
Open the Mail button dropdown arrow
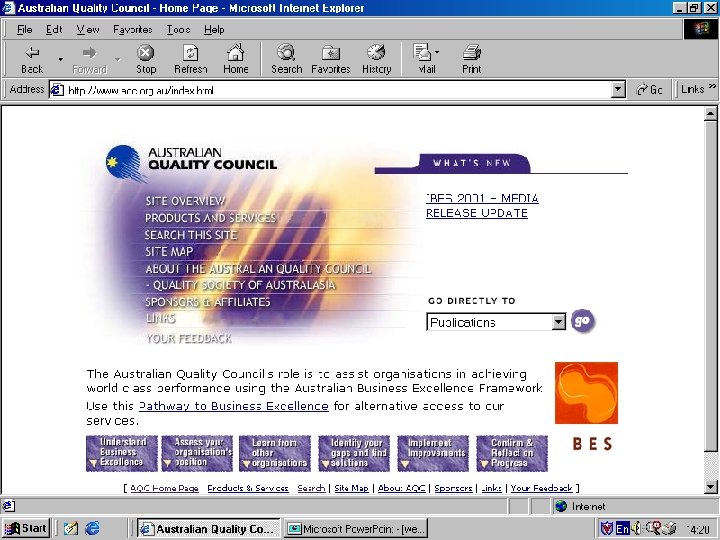click(436, 52)
